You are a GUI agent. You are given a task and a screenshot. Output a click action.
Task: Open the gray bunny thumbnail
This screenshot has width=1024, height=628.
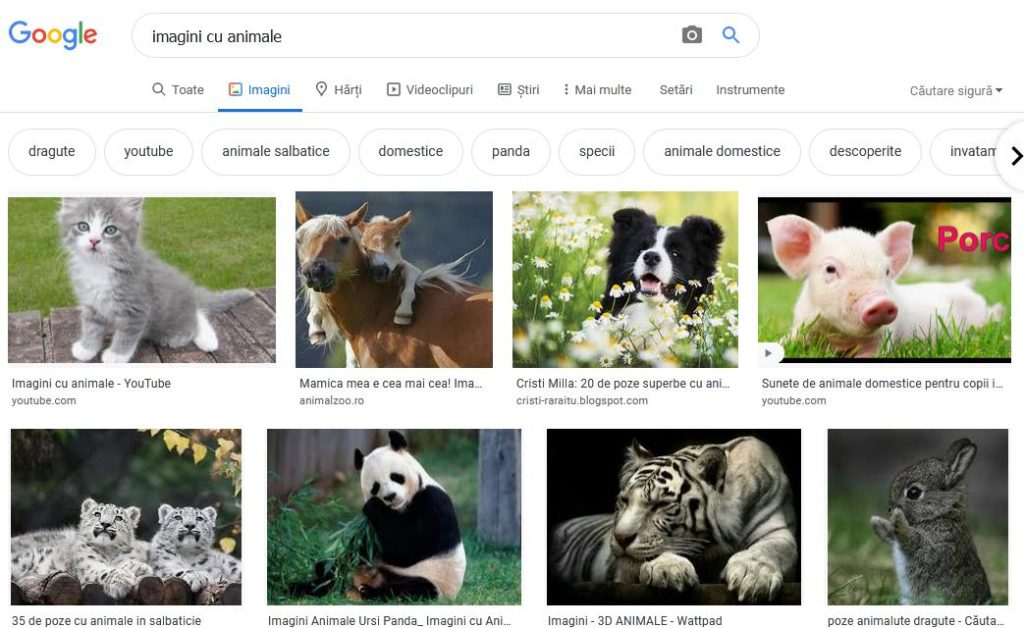(x=918, y=517)
